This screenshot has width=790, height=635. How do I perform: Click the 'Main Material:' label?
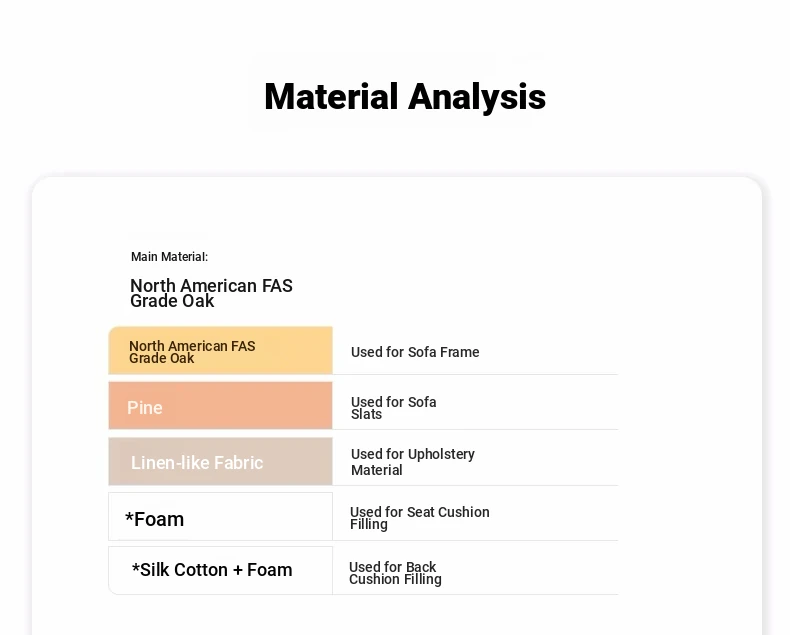click(169, 257)
